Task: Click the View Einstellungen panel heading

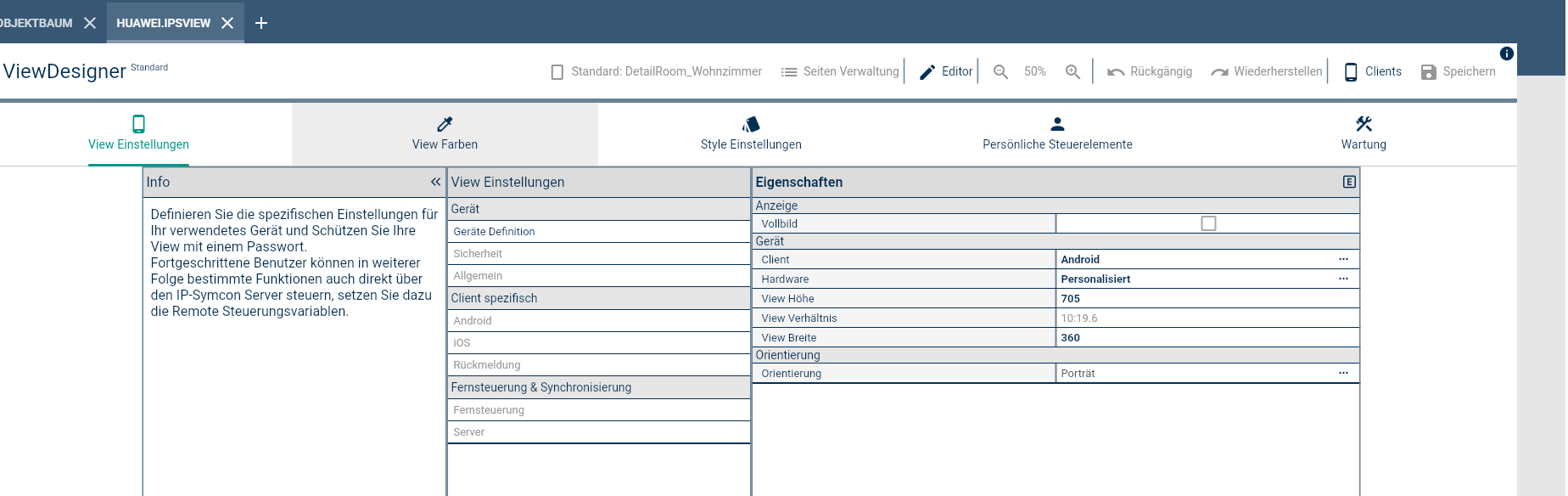Action: click(507, 182)
